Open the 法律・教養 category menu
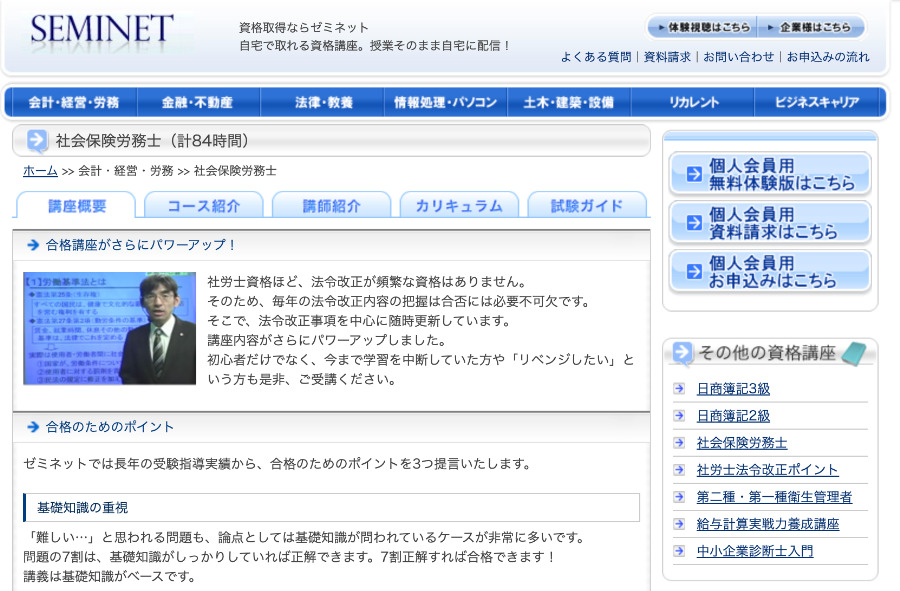 (322, 101)
